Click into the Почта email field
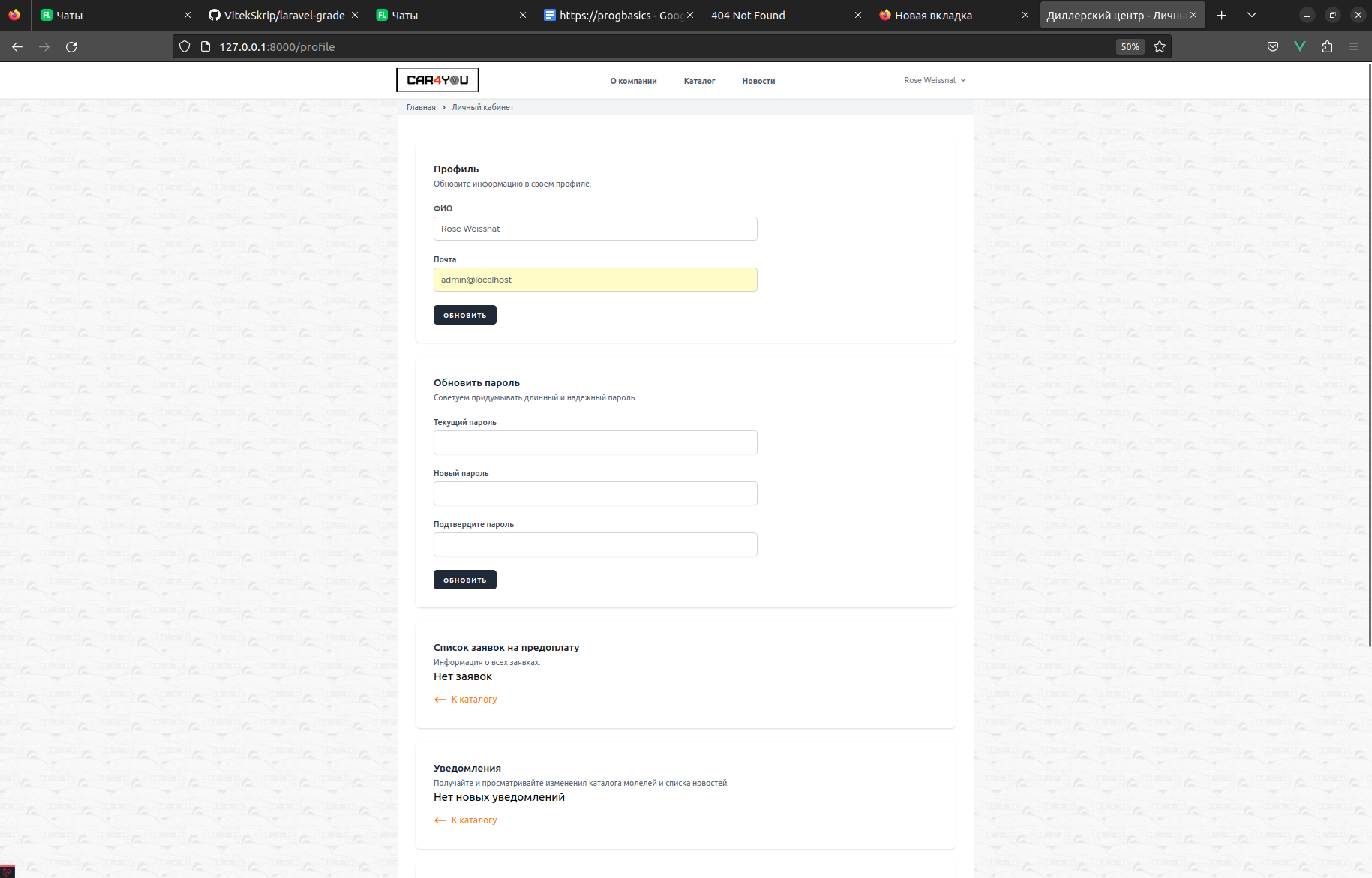Image resolution: width=1372 pixels, height=878 pixels. pos(596,280)
